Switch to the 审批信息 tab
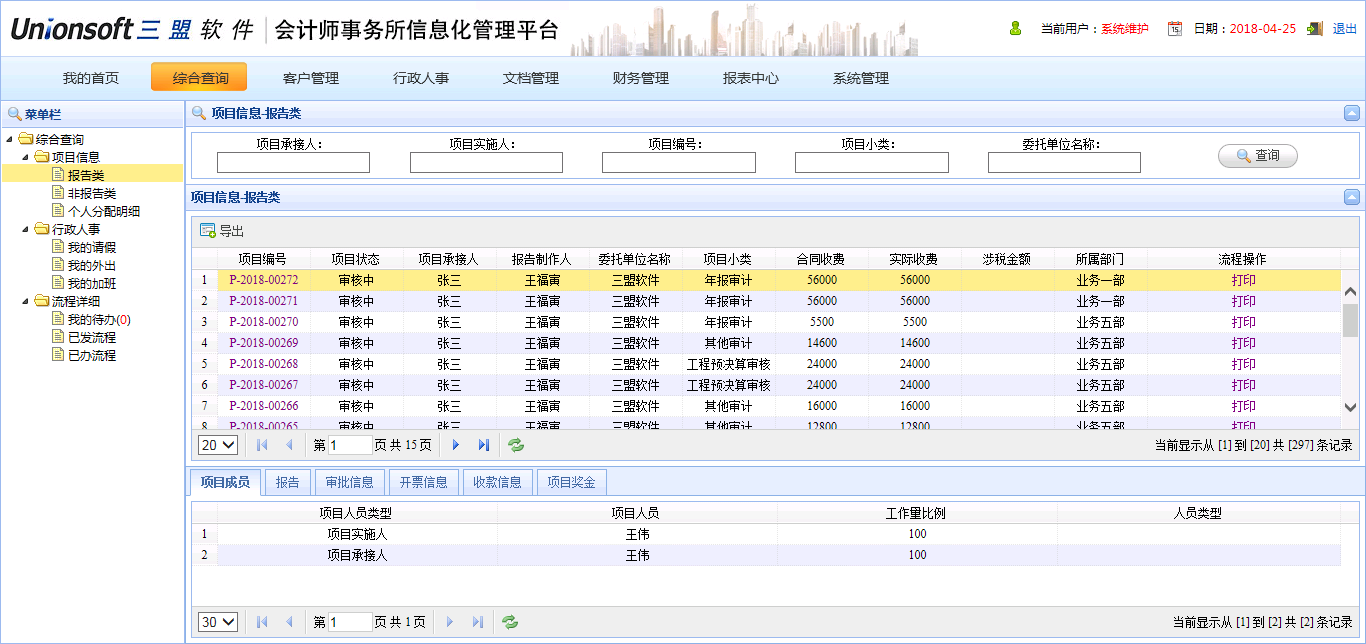 pyautogui.click(x=350, y=482)
